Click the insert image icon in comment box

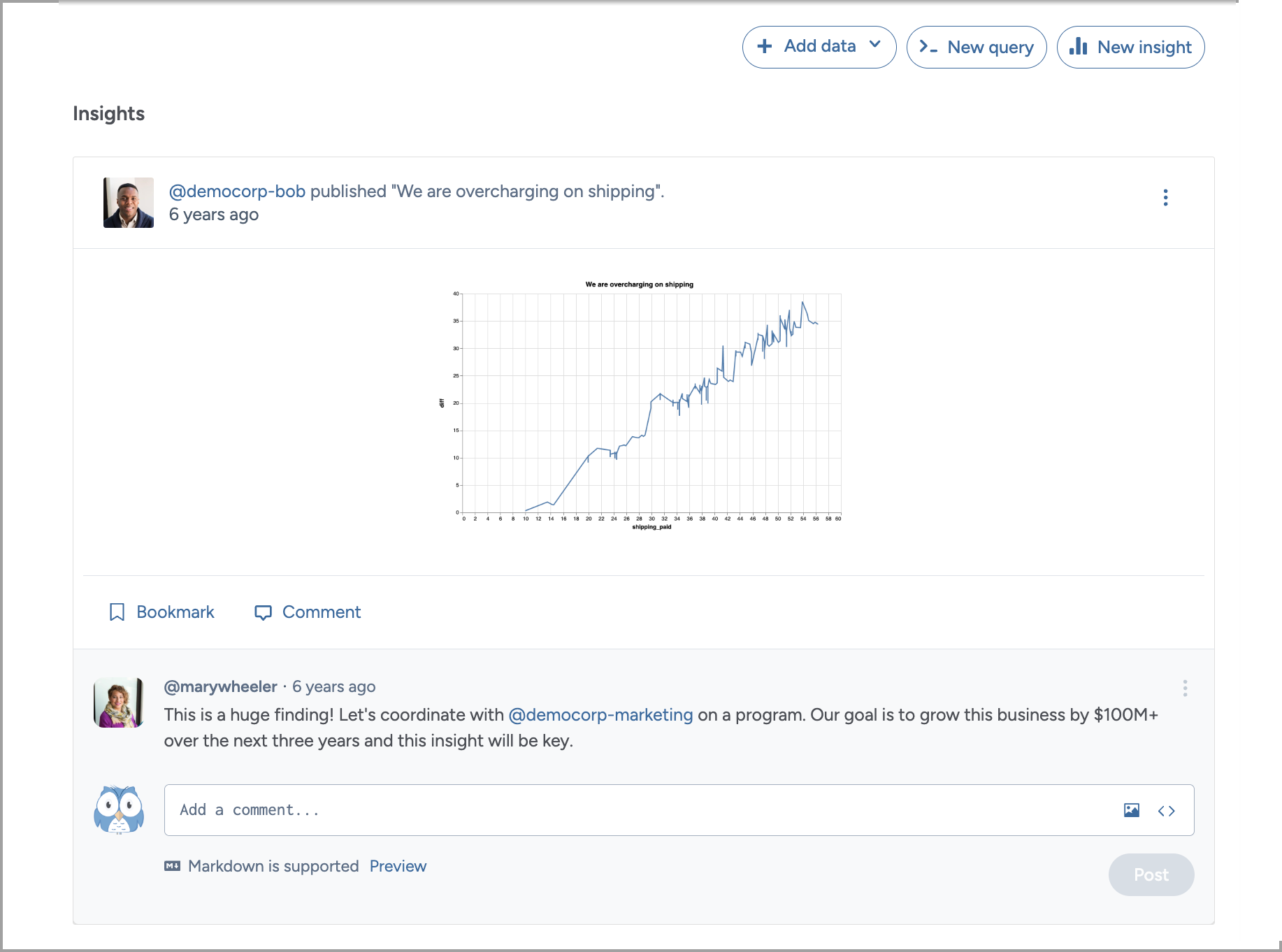tap(1132, 810)
